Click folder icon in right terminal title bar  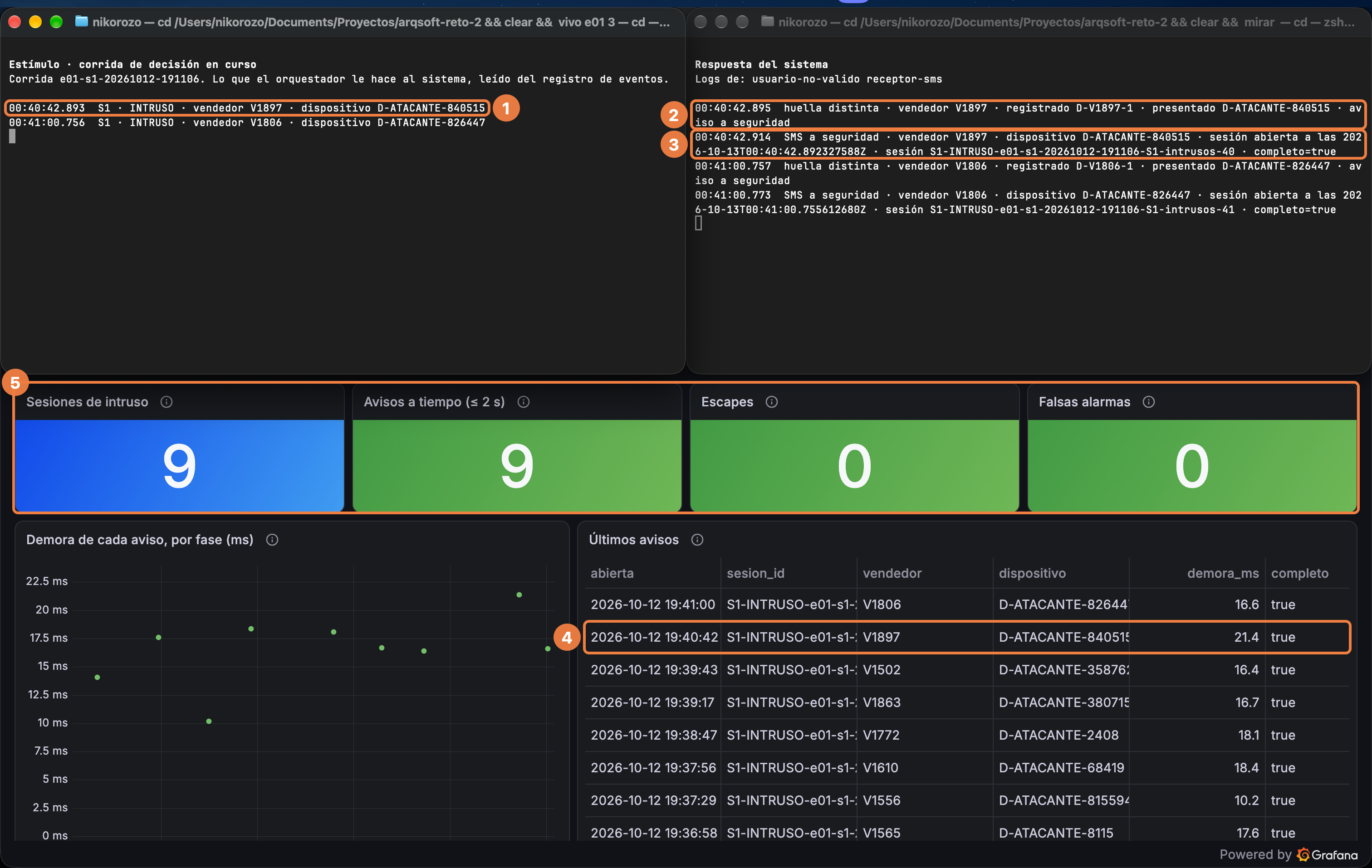click(768, 22)
